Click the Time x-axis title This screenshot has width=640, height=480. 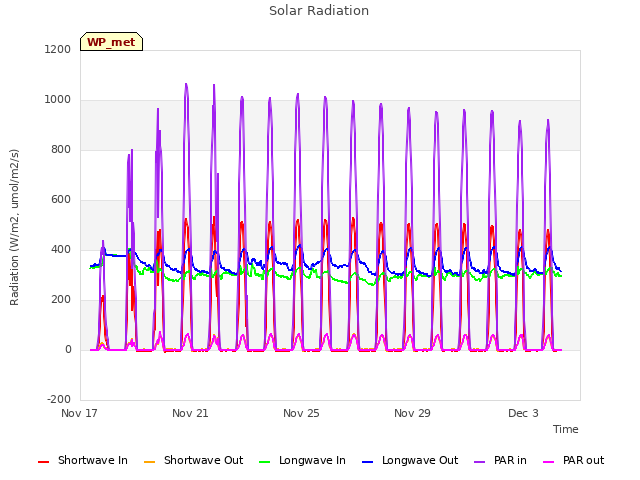(566, 429)
